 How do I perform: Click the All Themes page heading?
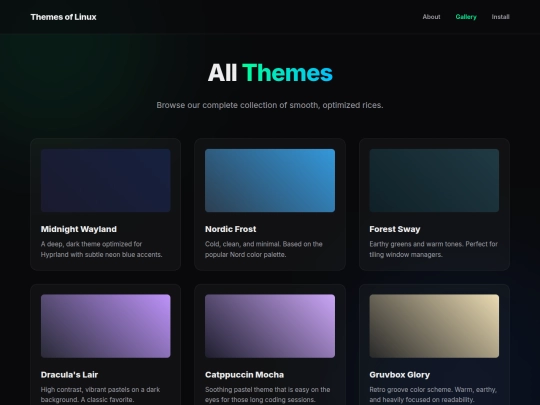pyautogui.click(x=270, y=73)
